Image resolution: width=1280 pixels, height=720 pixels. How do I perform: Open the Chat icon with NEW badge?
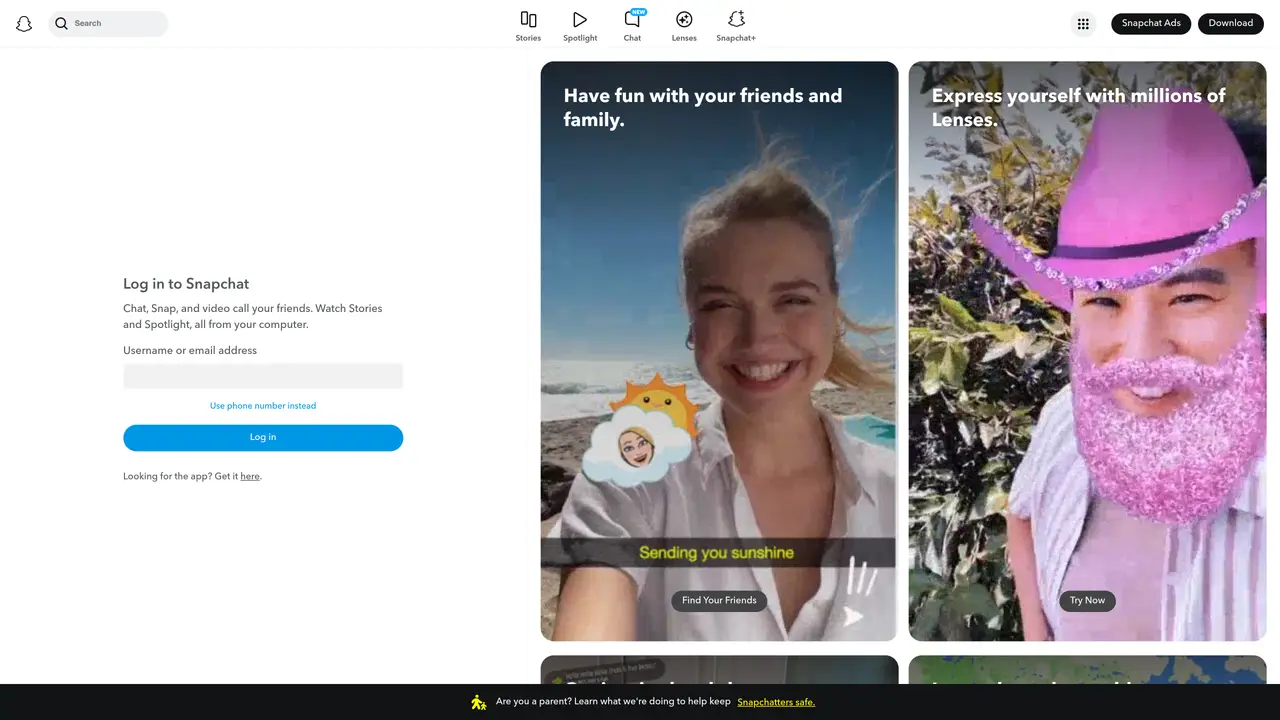(x=634, y=18)
